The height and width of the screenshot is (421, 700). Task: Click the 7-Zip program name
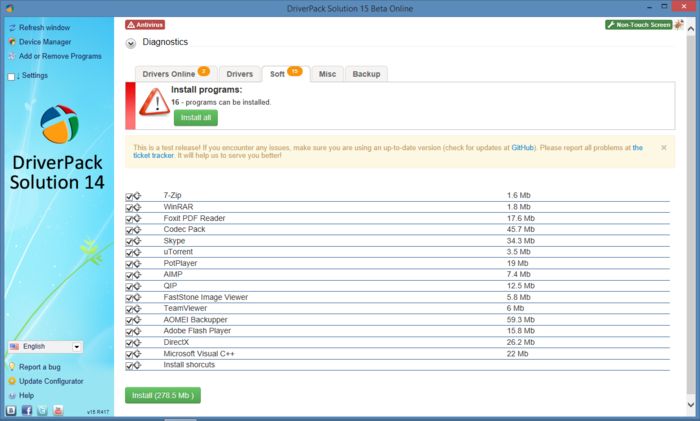(x=172, y=195)
